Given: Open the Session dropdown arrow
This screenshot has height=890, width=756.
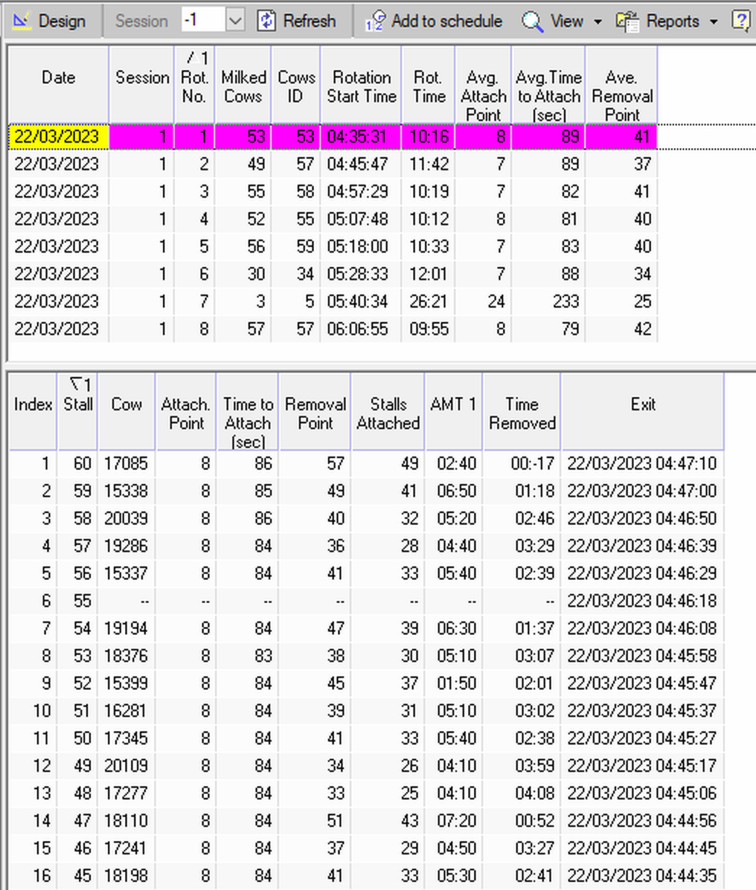Looking at the screenshot, I should click(235, 21).
